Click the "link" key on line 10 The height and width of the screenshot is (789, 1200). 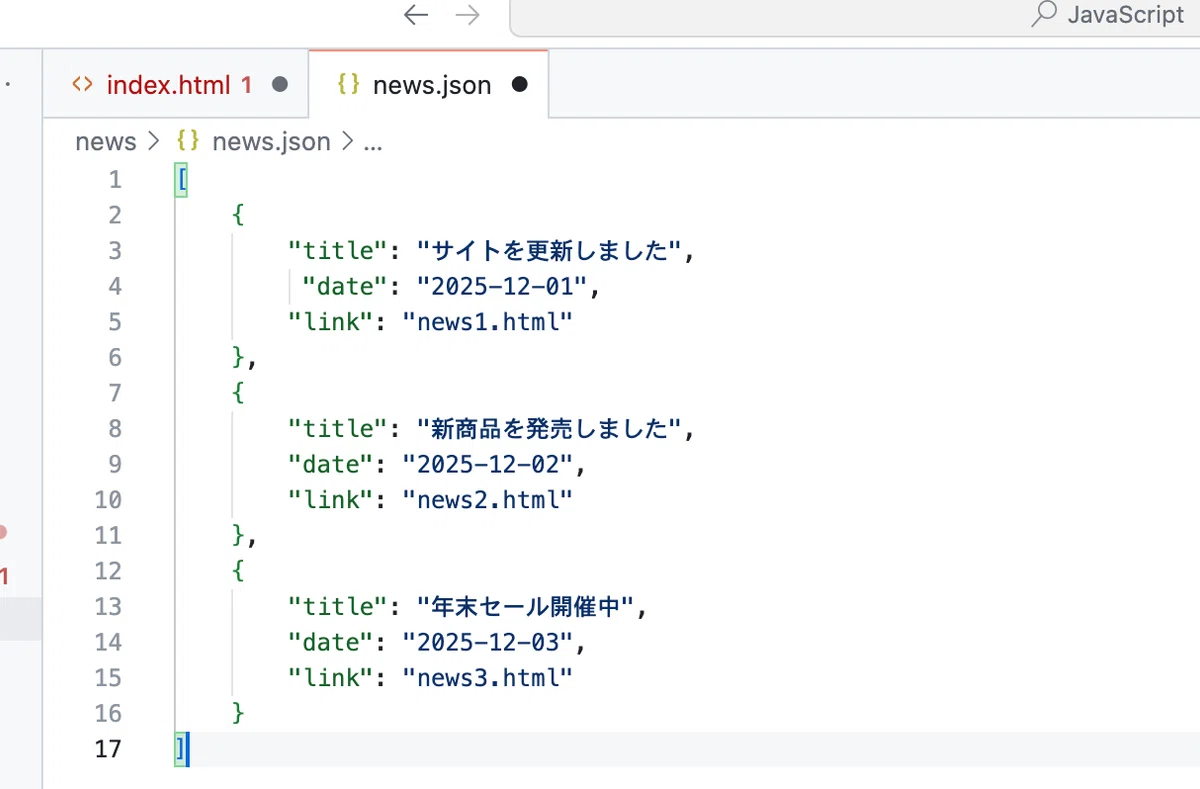[330, 500]
